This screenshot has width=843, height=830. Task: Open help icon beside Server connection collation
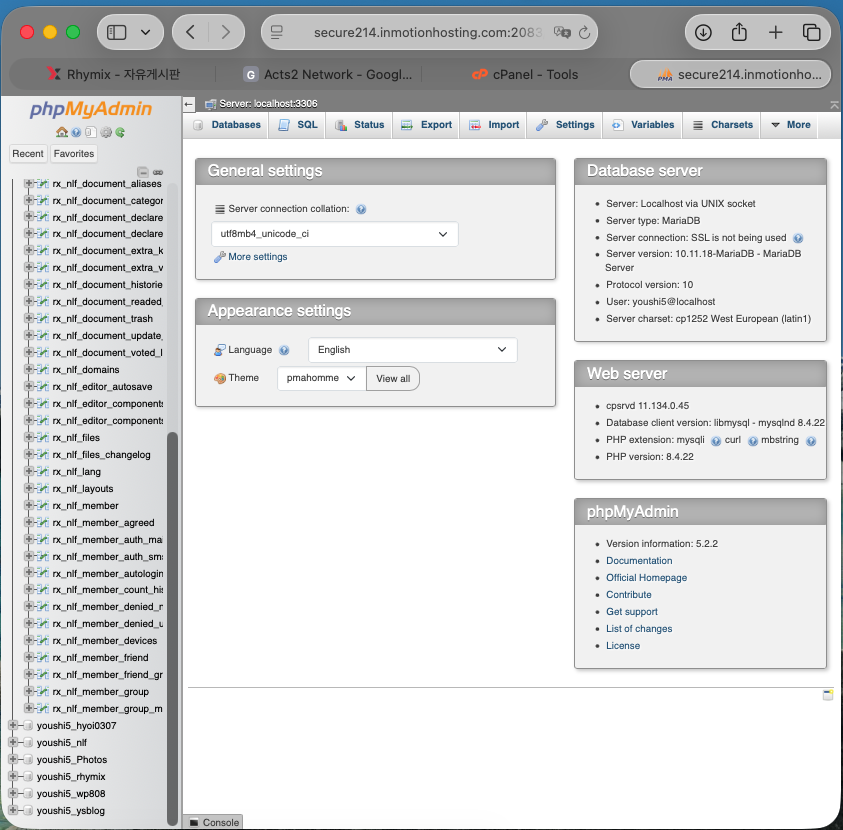click(361, 209)
